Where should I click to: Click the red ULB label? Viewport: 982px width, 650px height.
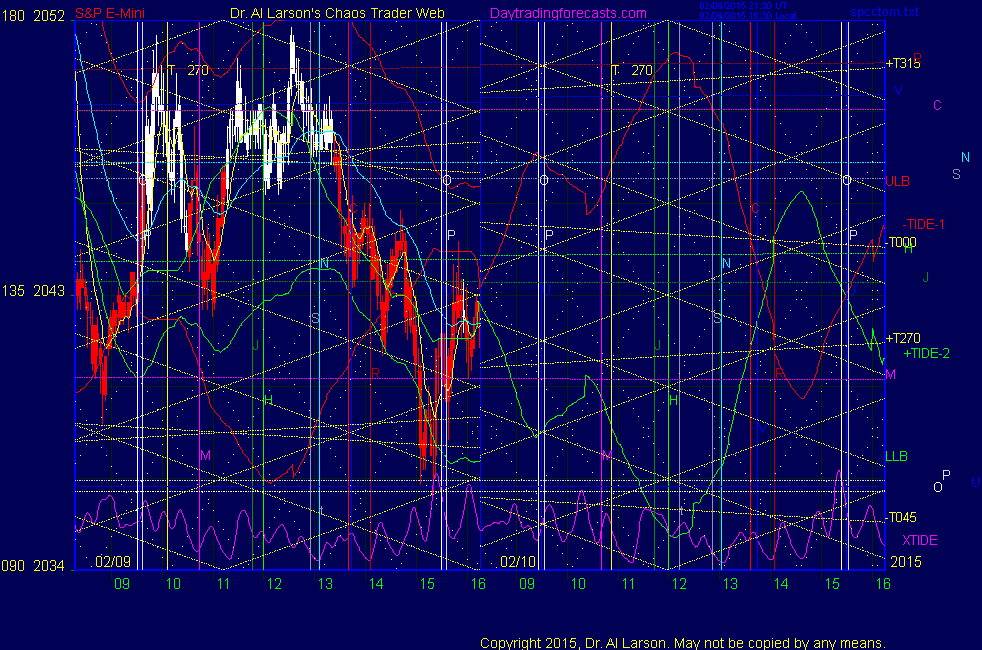pos(897,182)
